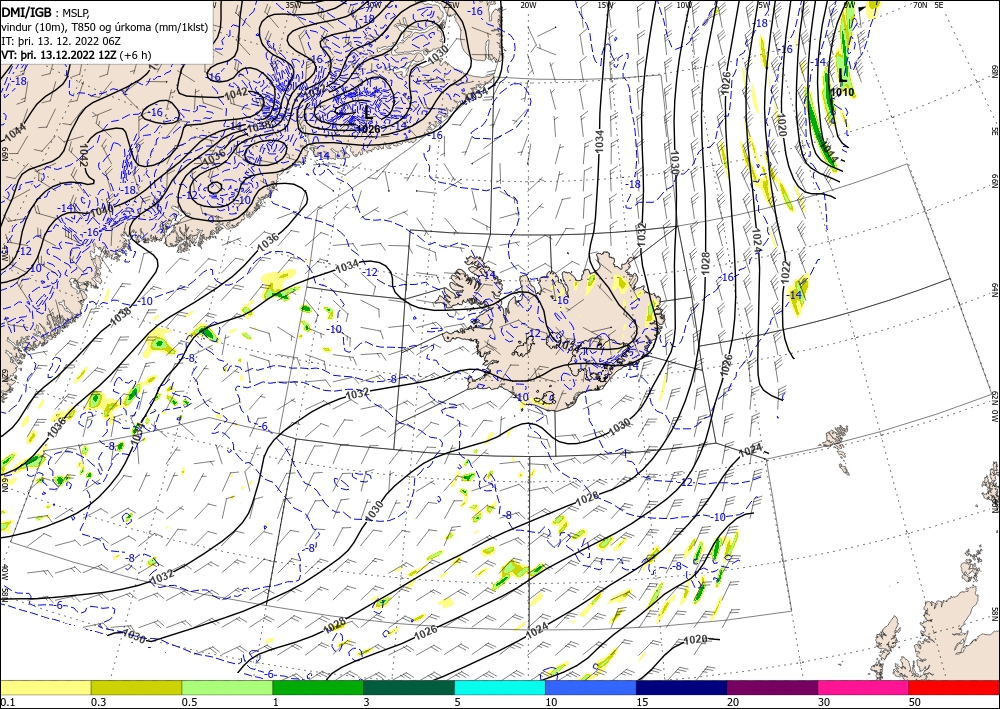Click the blue 10–15 mm legend swatch
This screenshot has width=1000, height=709.
(x=591, y=687)
